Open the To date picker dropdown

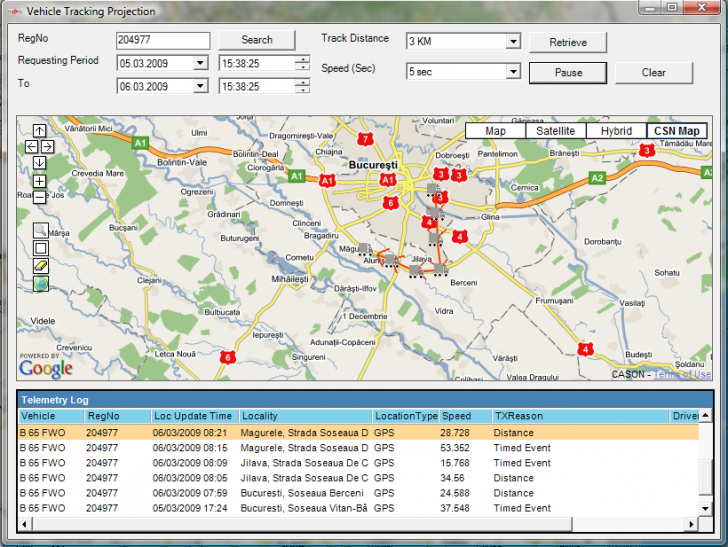click(x=200, y=86)
